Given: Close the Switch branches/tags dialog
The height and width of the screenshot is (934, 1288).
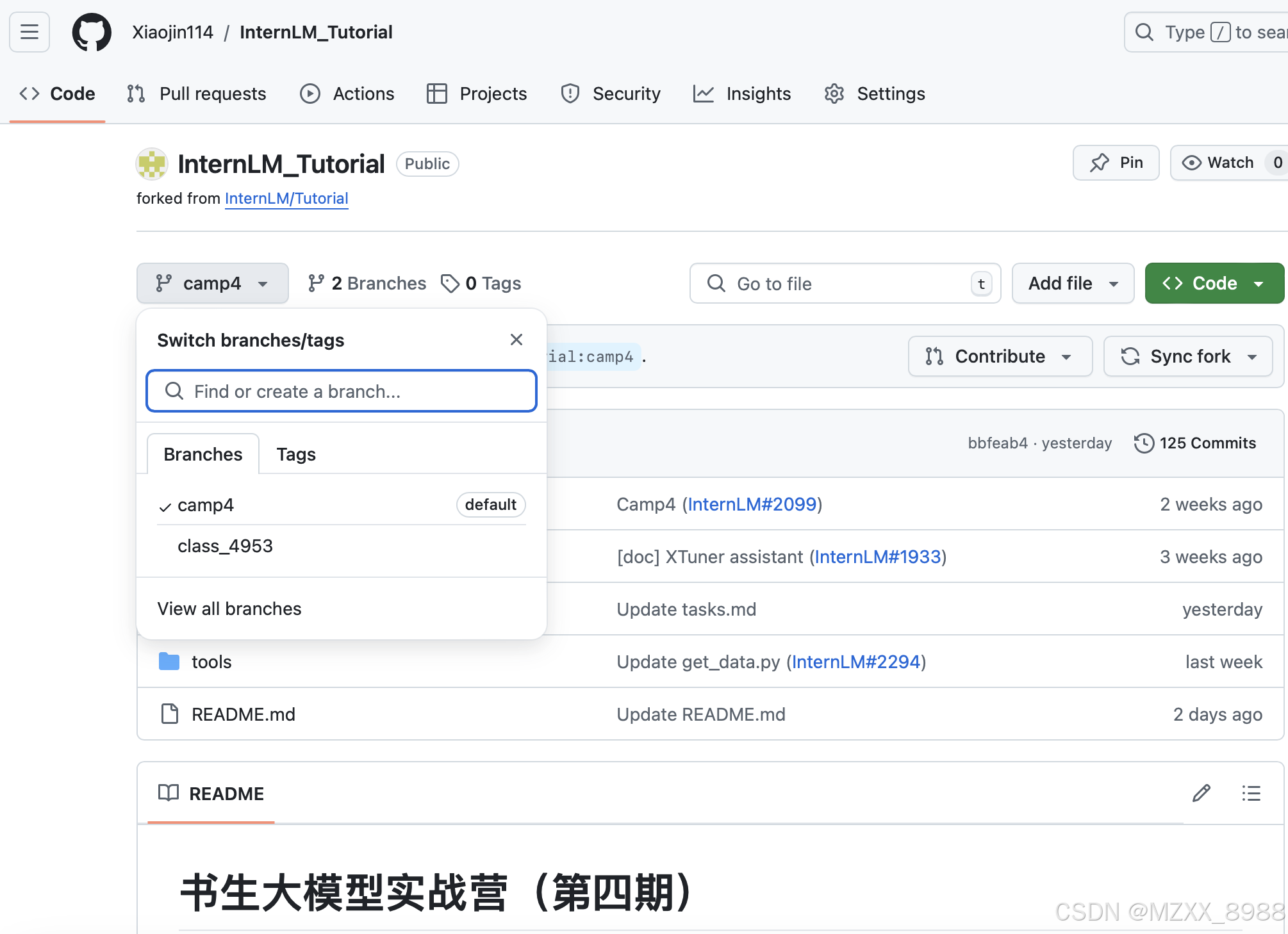Looking at the screenshot, I should click(516, 340).
